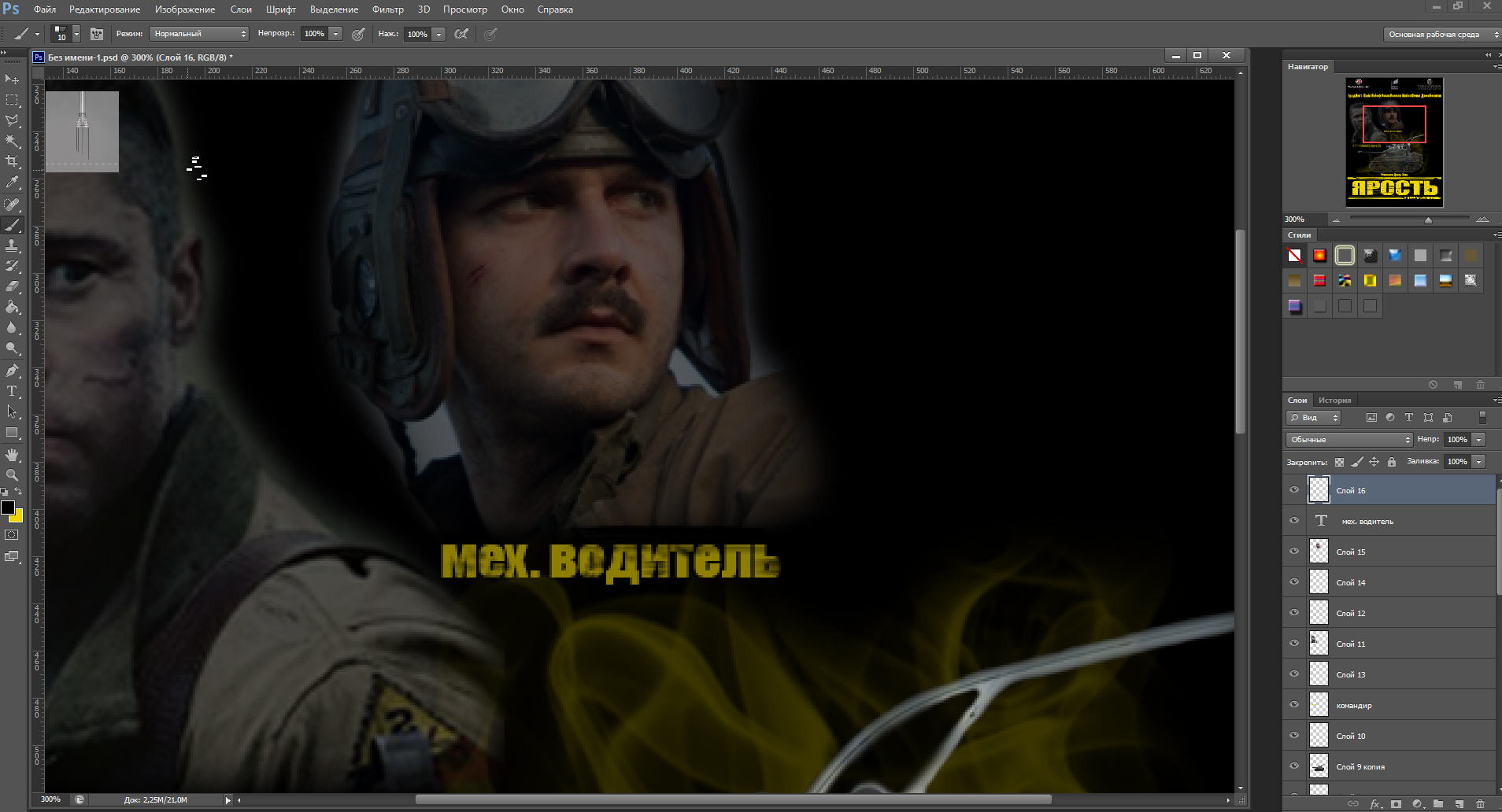The image size is (1502, 812).
Task: Open the brush Режим blending mode dropdown
Action: [199, 34]
